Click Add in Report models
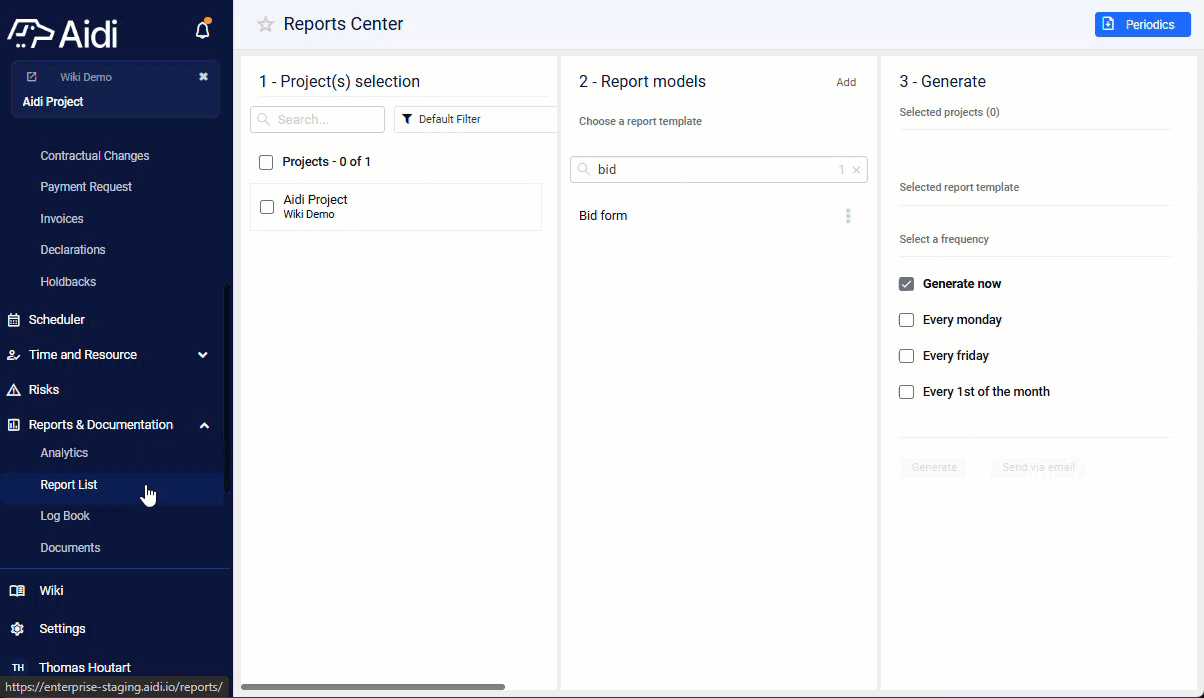Viewport: 1204px width, 698px height. tap(846, 83)
